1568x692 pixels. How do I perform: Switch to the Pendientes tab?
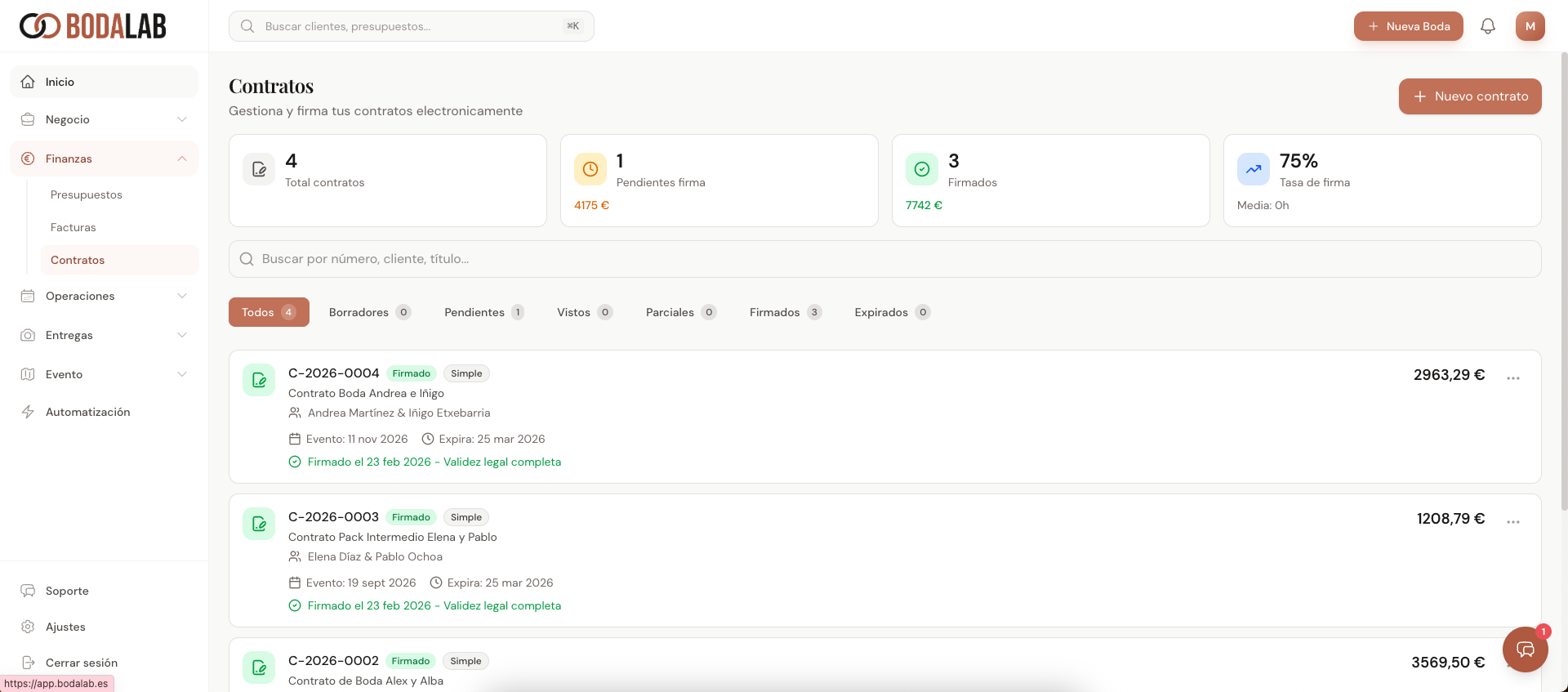[483, 312]
